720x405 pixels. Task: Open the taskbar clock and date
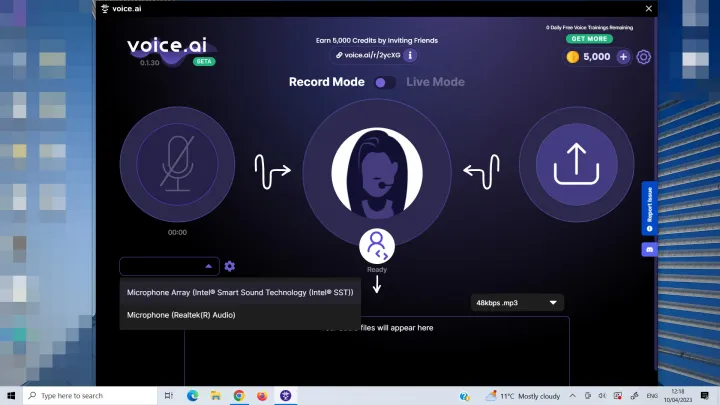[678, 396]
